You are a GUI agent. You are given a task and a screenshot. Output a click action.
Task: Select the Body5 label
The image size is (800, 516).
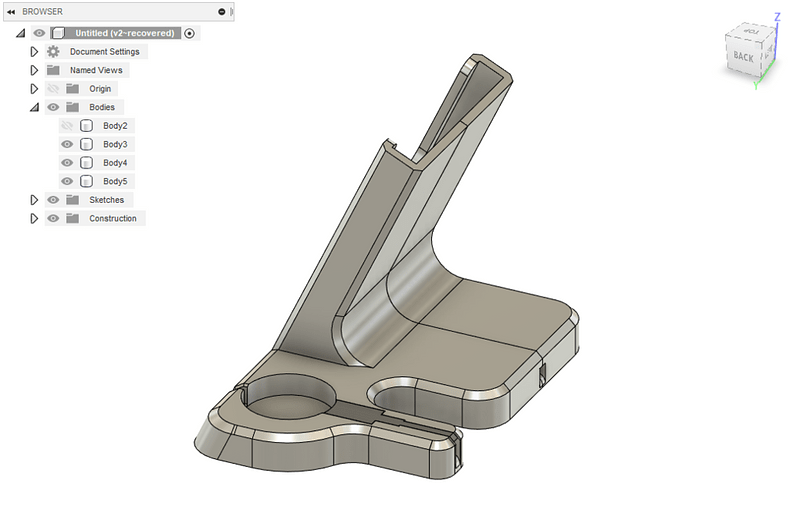pyautogui.click(x=115, y=181)
